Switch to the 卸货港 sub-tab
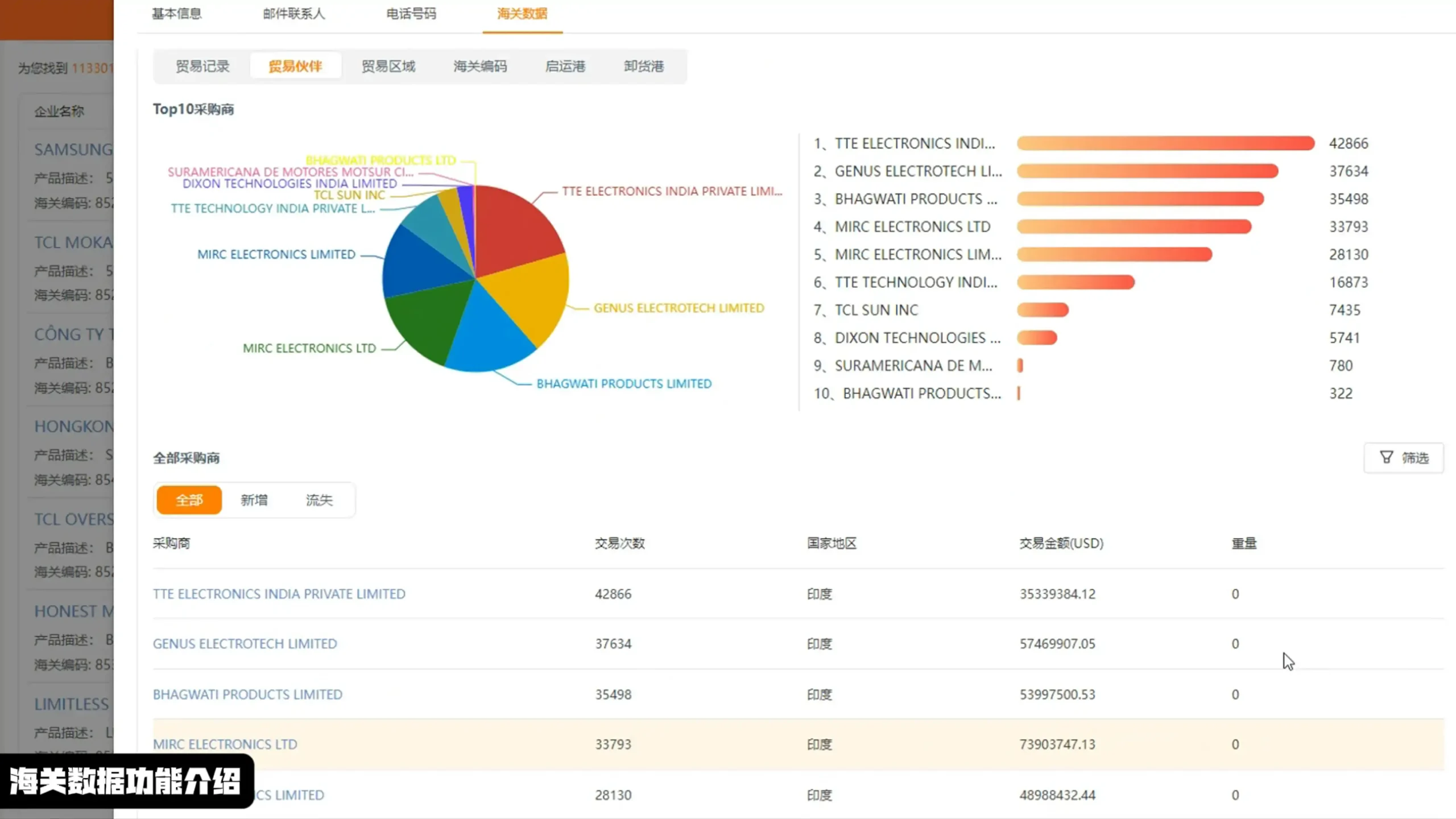This screenshot has height=819, width=1456. click(x=644, y=67)
